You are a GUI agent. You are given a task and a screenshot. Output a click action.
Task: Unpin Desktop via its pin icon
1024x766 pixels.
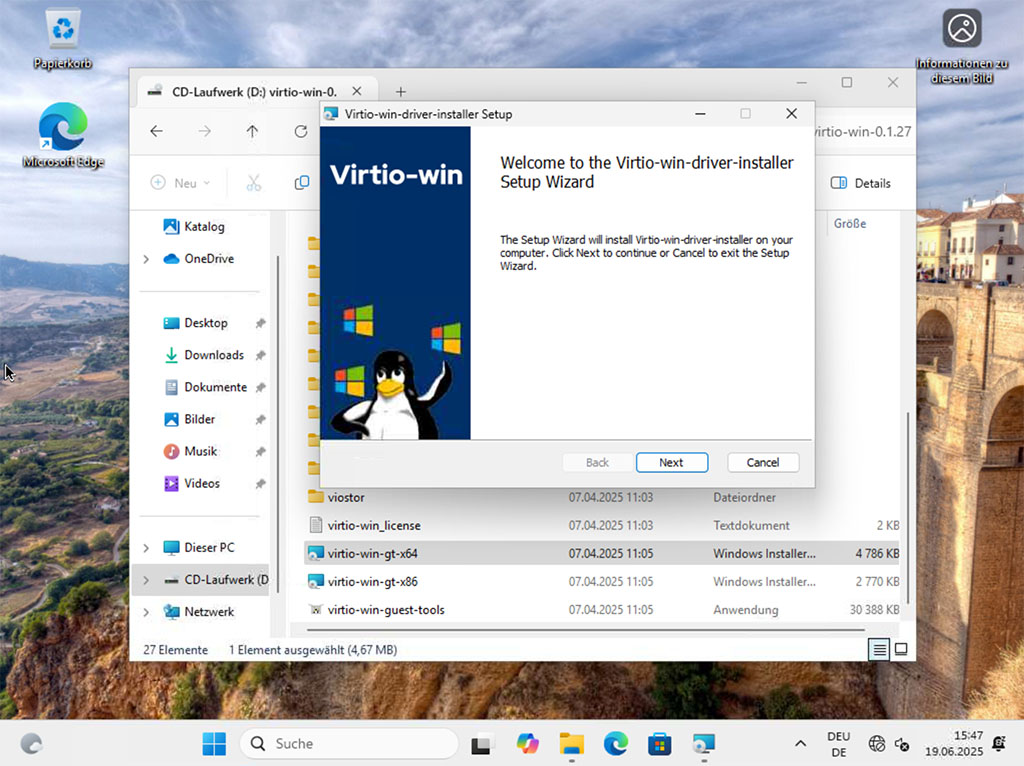260,323
